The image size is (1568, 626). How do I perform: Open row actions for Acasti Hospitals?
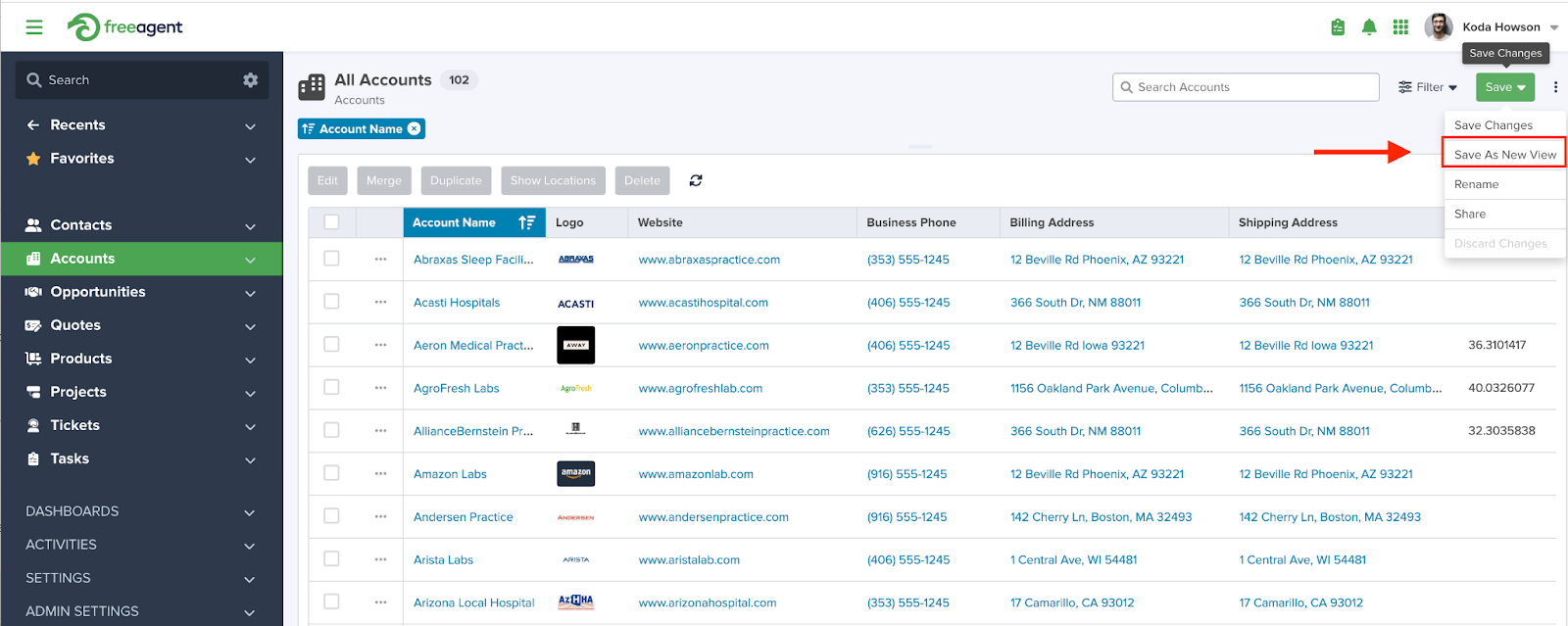pyautogui.click(x=380, y=303)
